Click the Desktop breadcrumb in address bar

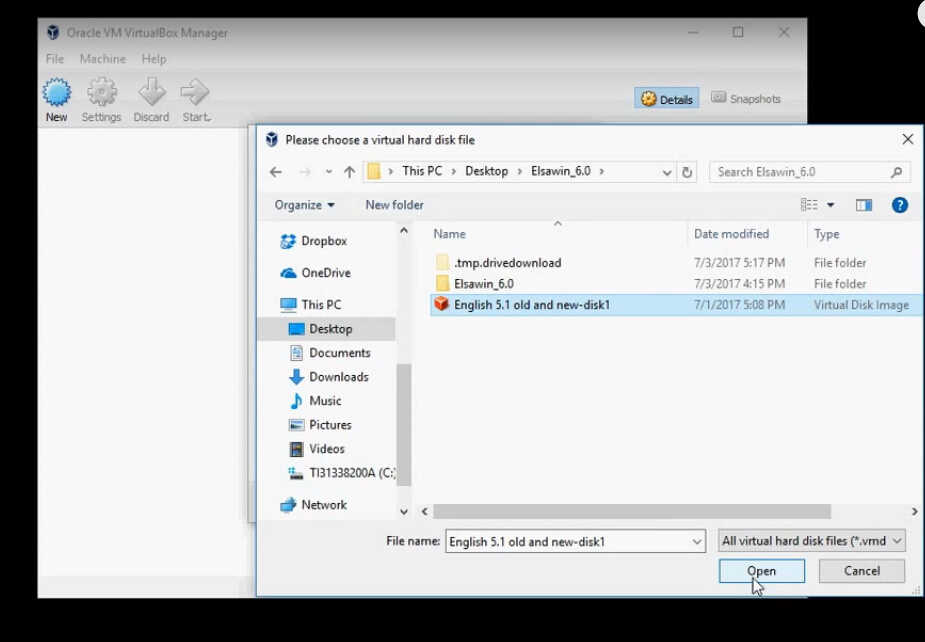coord(486,171)
